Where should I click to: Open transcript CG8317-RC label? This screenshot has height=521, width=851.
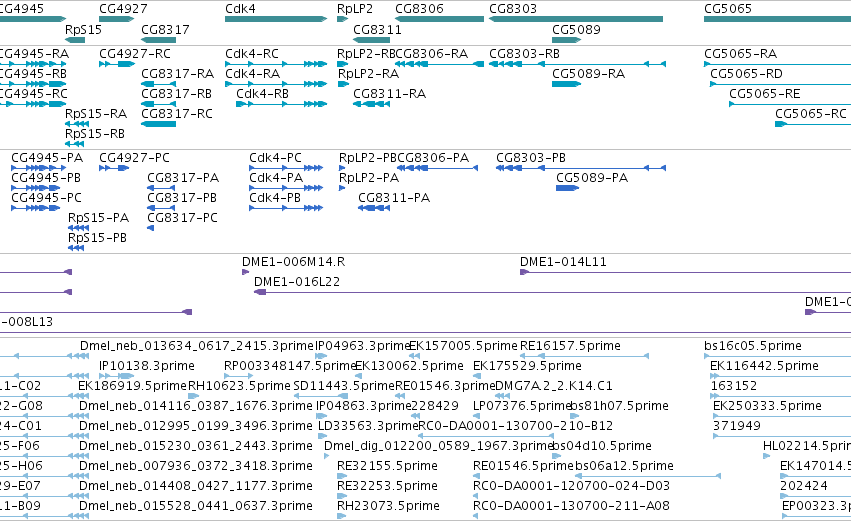coord(177,114)
